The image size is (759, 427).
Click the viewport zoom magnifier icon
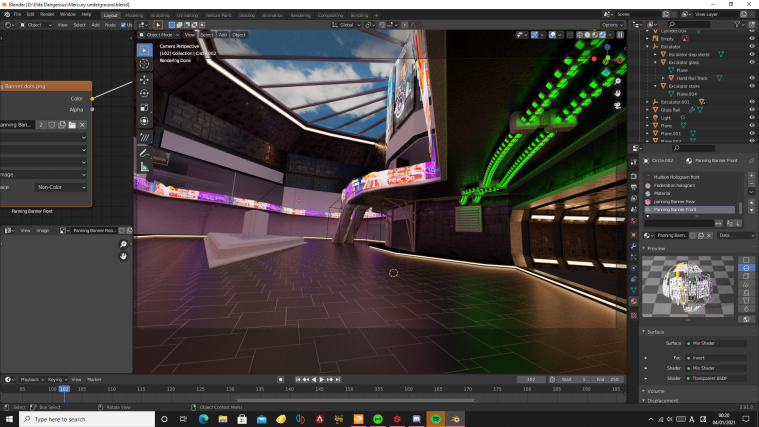point(618,81)
